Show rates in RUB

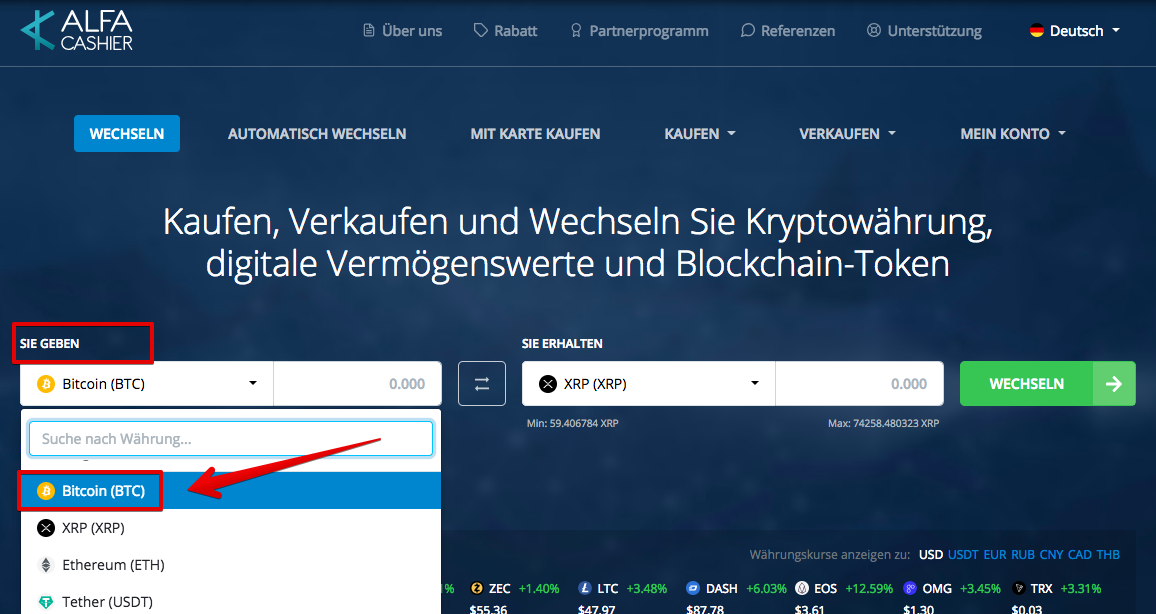click(1023, 554)
